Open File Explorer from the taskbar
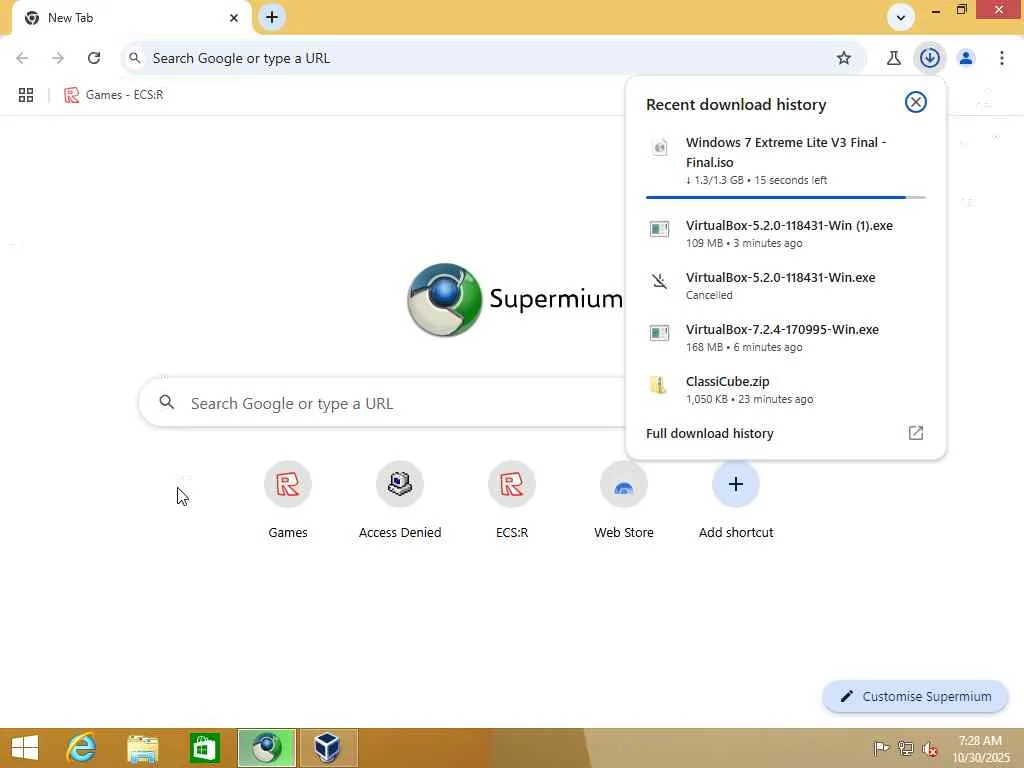This screenshot has height=768, width=1024. [142, 748]
